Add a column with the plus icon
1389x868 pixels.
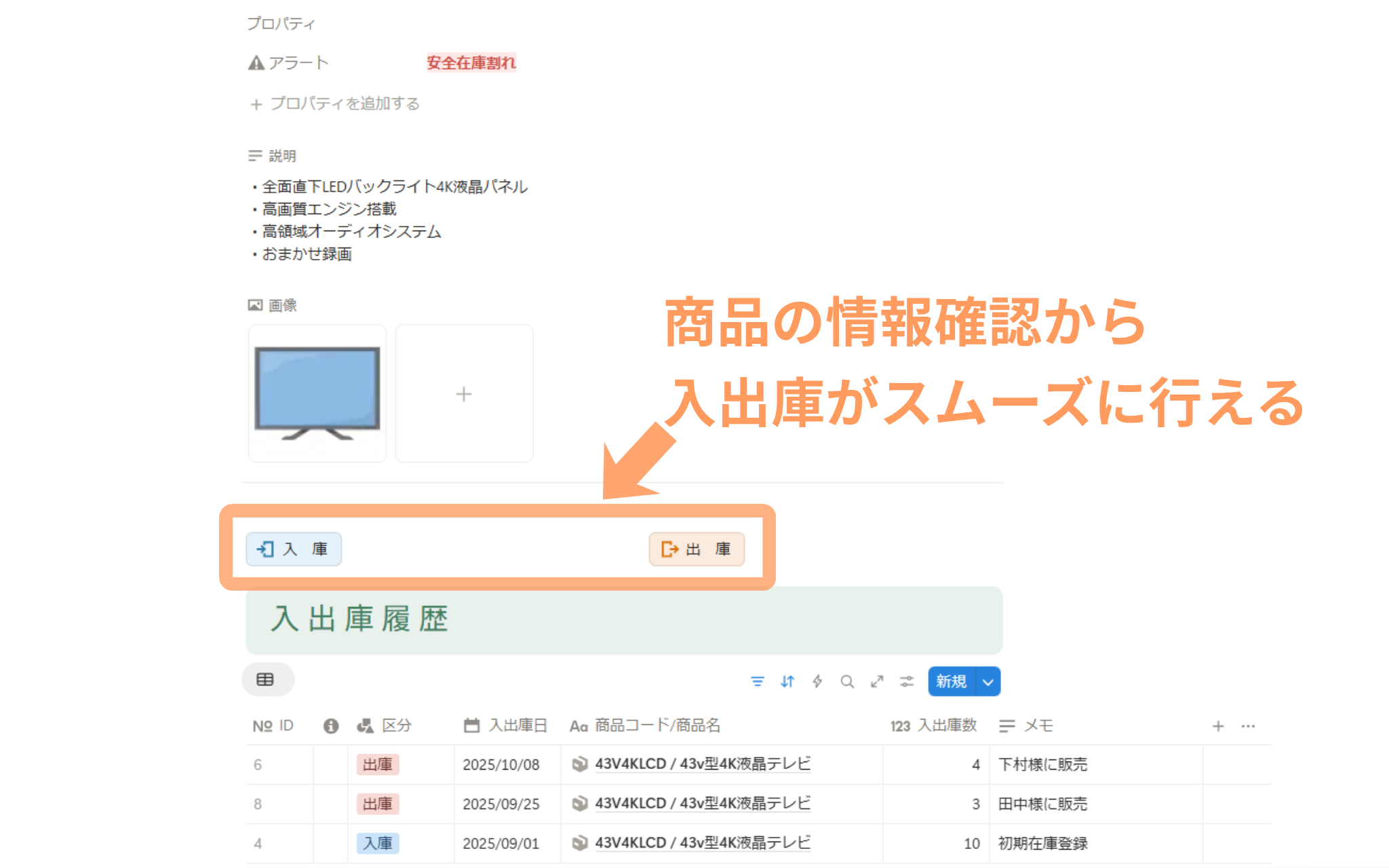pyautogui.click(x=1218, y=726)
